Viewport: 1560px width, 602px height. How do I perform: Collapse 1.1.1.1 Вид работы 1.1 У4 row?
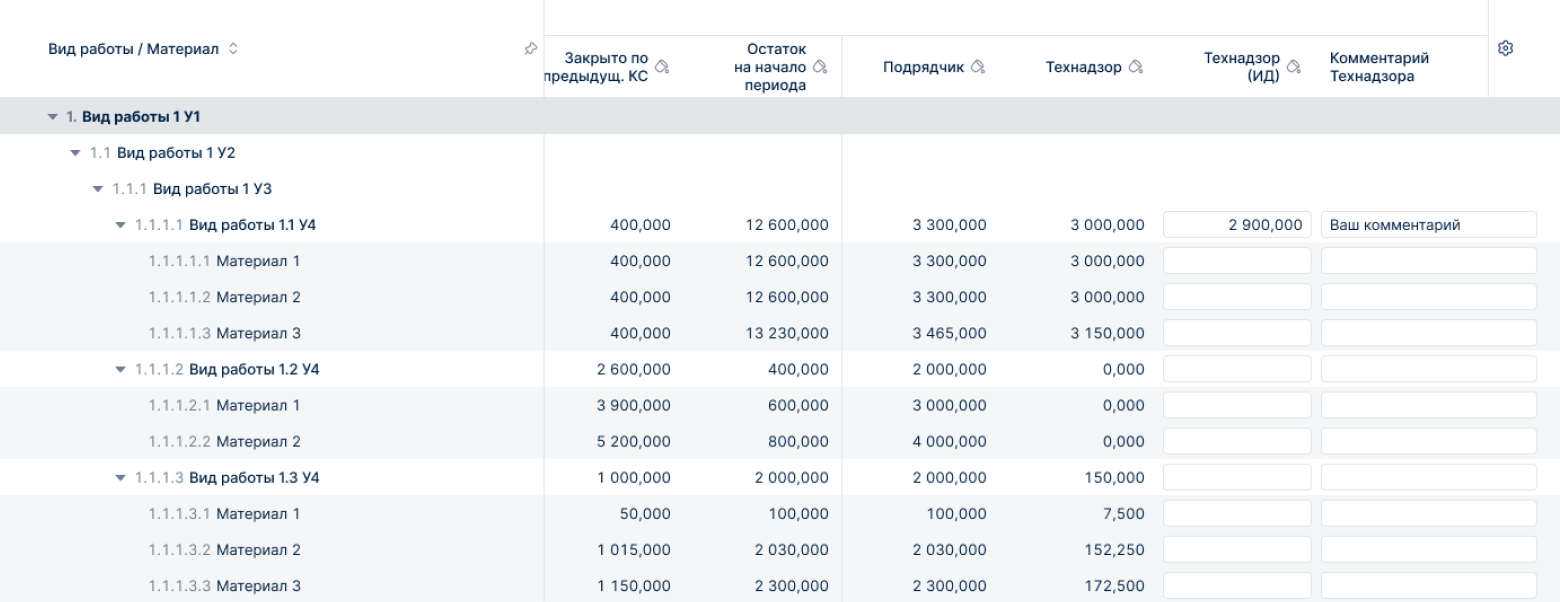pyautogui.click(x=120, y=225)
